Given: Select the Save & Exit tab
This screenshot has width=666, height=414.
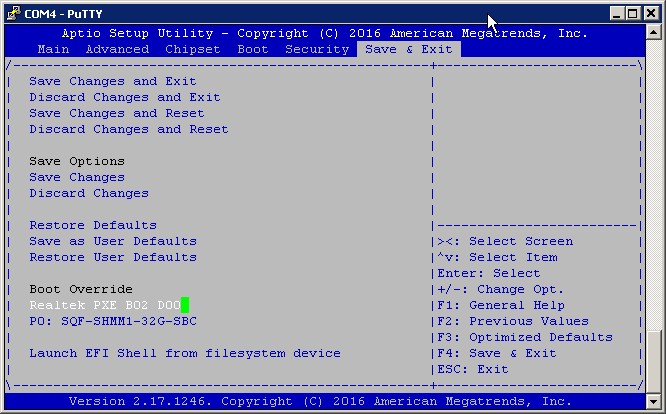Looking at the screenshot, I should tap(409, 49).
